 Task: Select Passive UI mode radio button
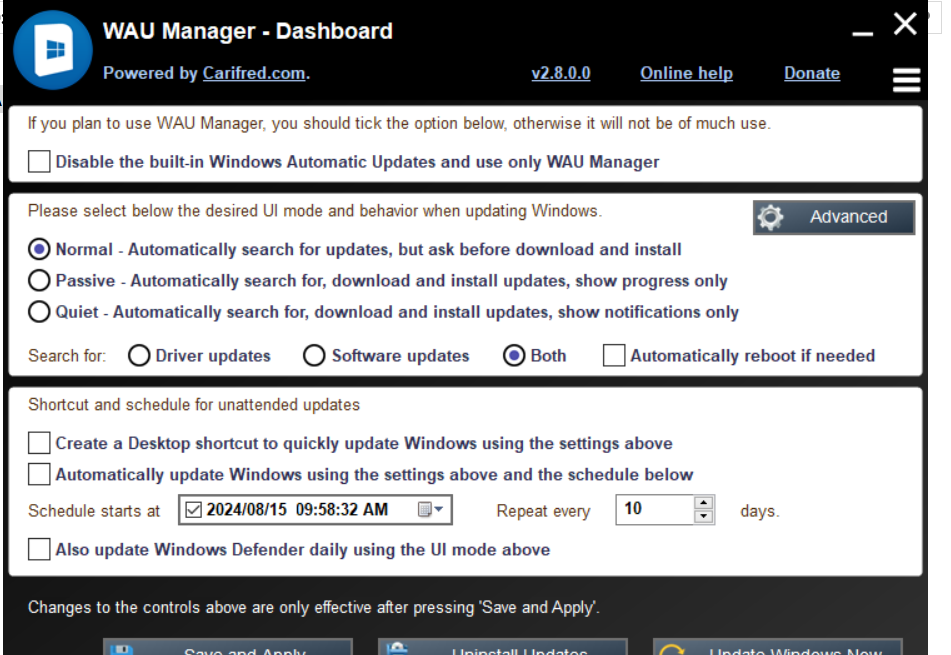(x=39, y=280)
